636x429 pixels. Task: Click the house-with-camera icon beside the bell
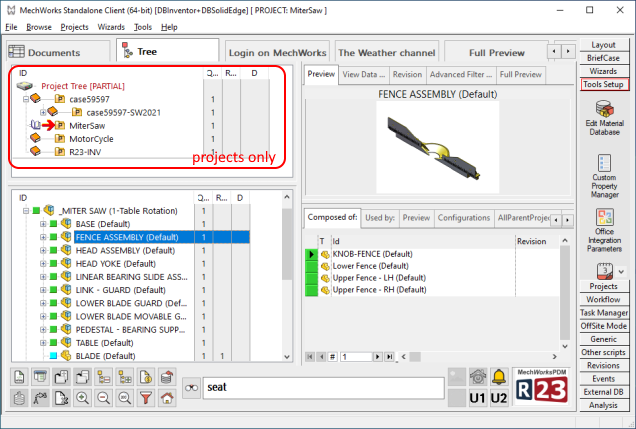[x=478, y=377]
